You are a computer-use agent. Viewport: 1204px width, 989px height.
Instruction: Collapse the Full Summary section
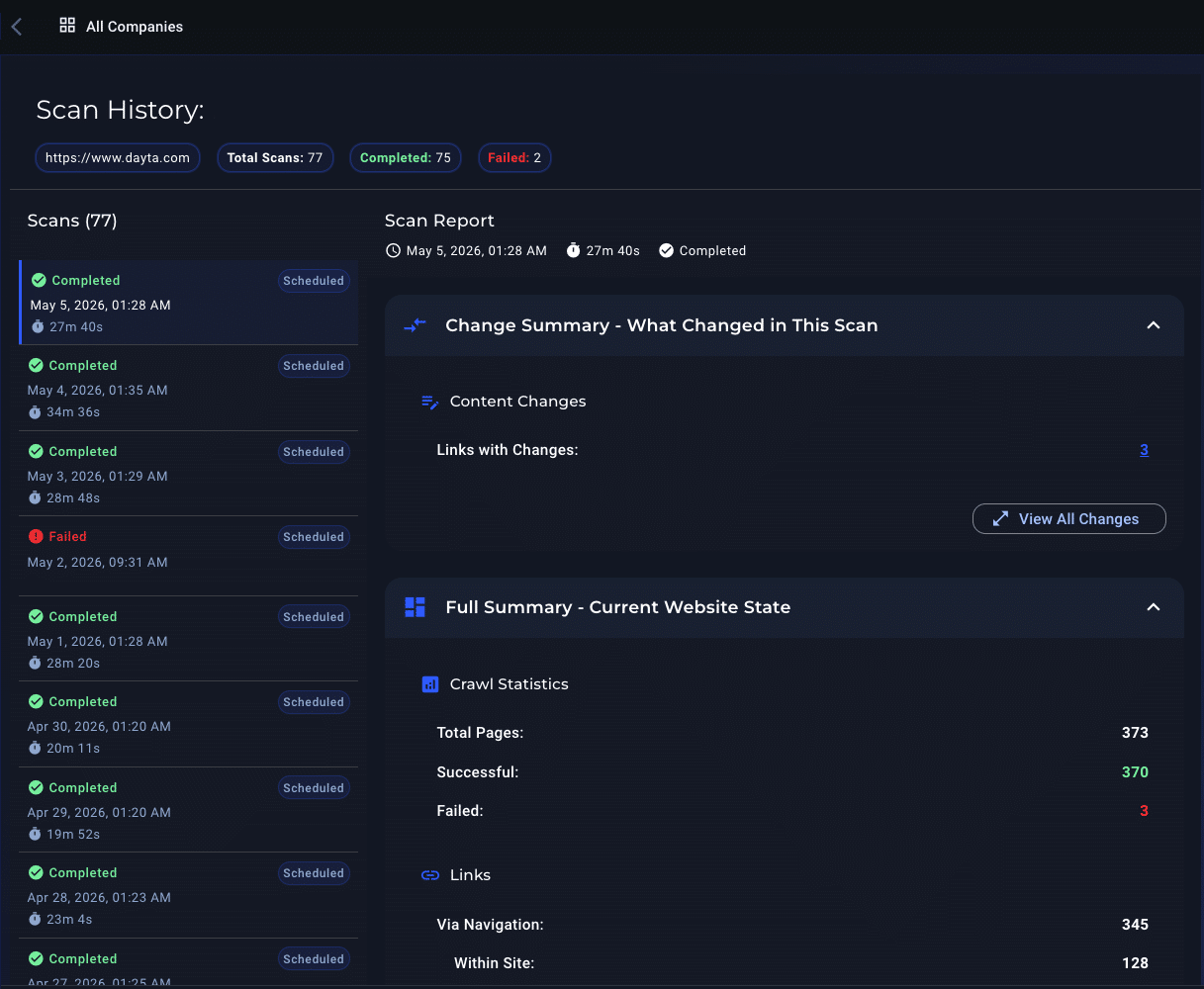(x=1154, y=607)
